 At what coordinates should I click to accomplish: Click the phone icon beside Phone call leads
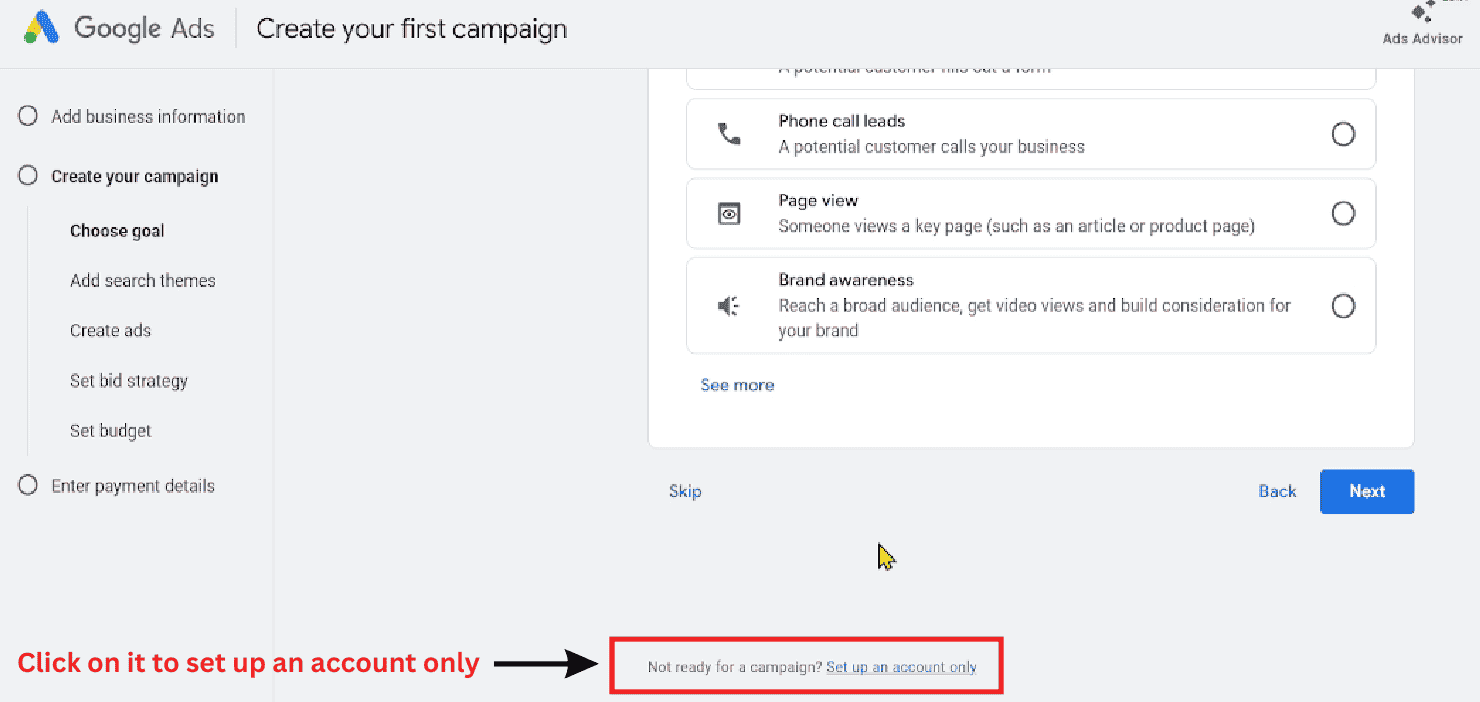coord(729,133)
